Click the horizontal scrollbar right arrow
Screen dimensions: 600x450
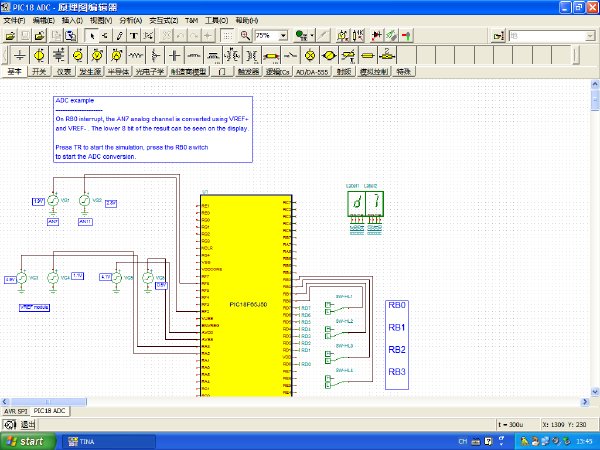585,402
